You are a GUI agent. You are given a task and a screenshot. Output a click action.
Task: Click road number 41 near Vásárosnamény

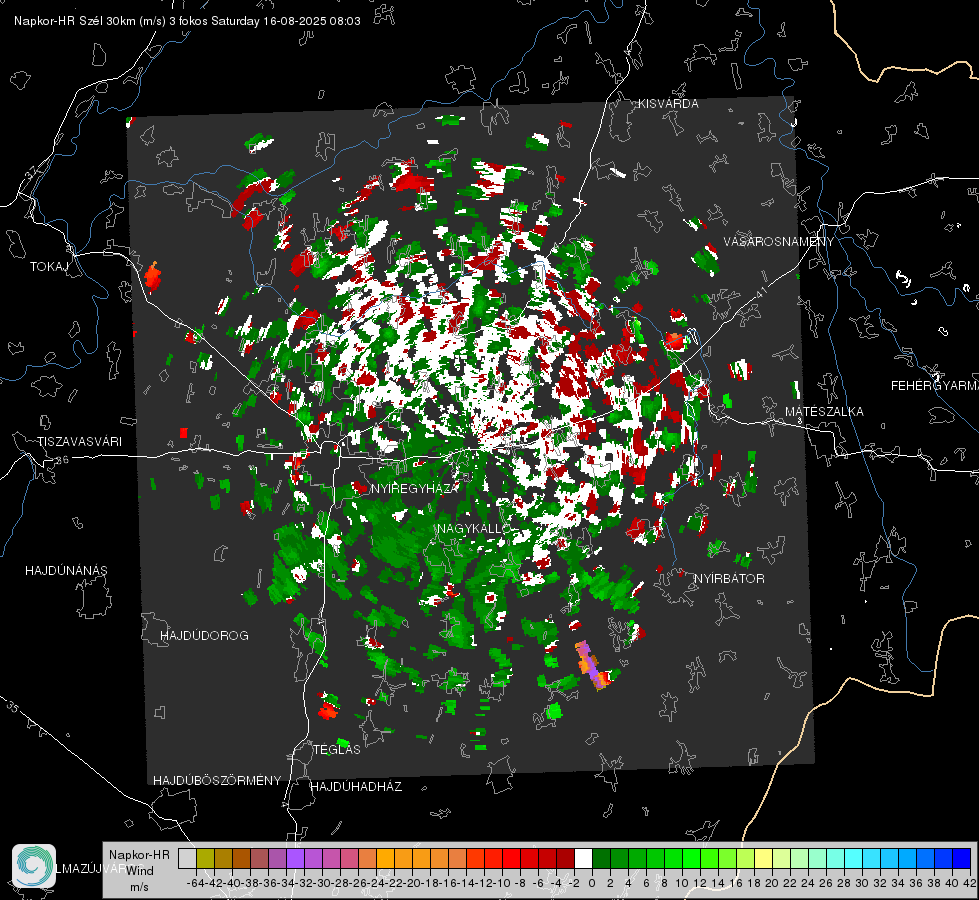point(760,292)
